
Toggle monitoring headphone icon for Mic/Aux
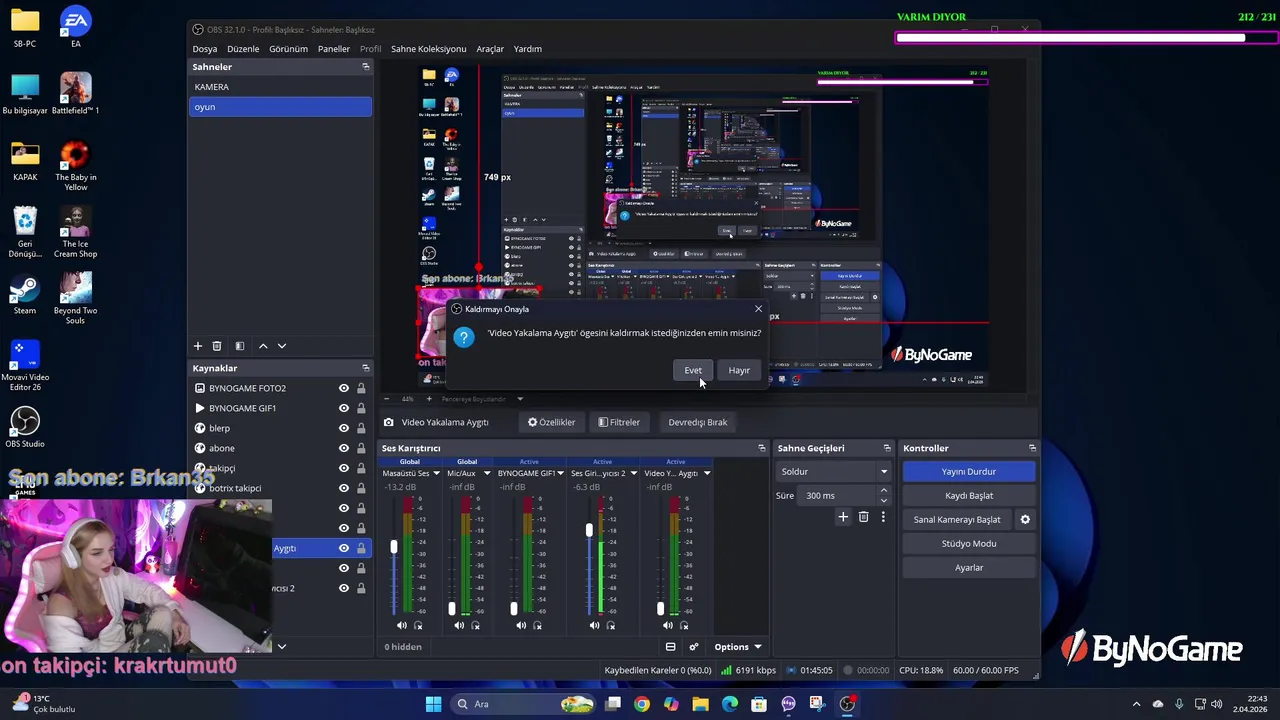coord(475,626)
